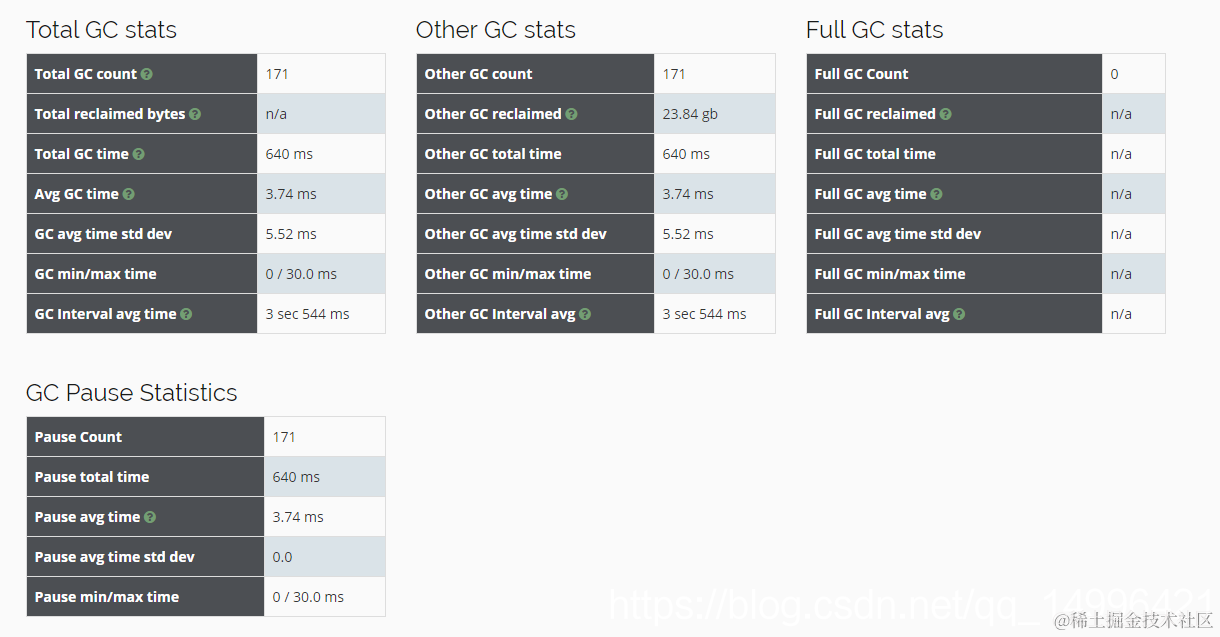The width and height of the screenshot is (1220, 637).
Task: Click the Other GC count value 171
Action: pos(674,74)
